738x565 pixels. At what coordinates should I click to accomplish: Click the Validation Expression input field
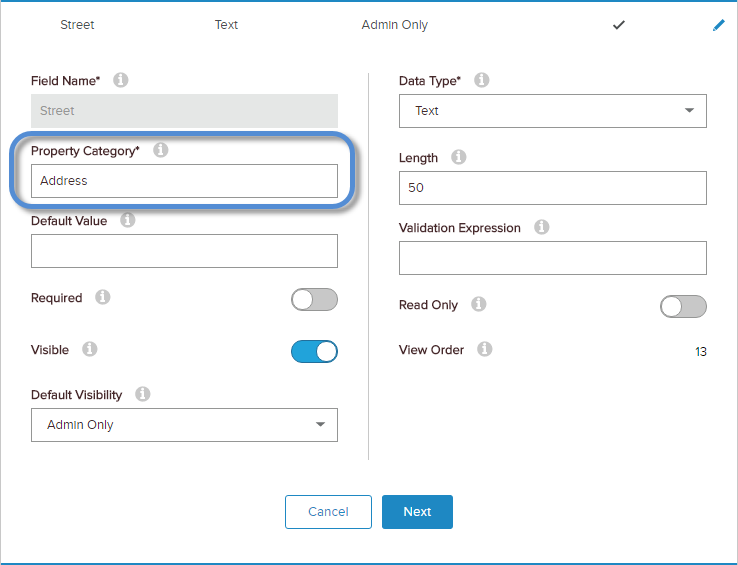pyautogui.click(x=553, y=258)
